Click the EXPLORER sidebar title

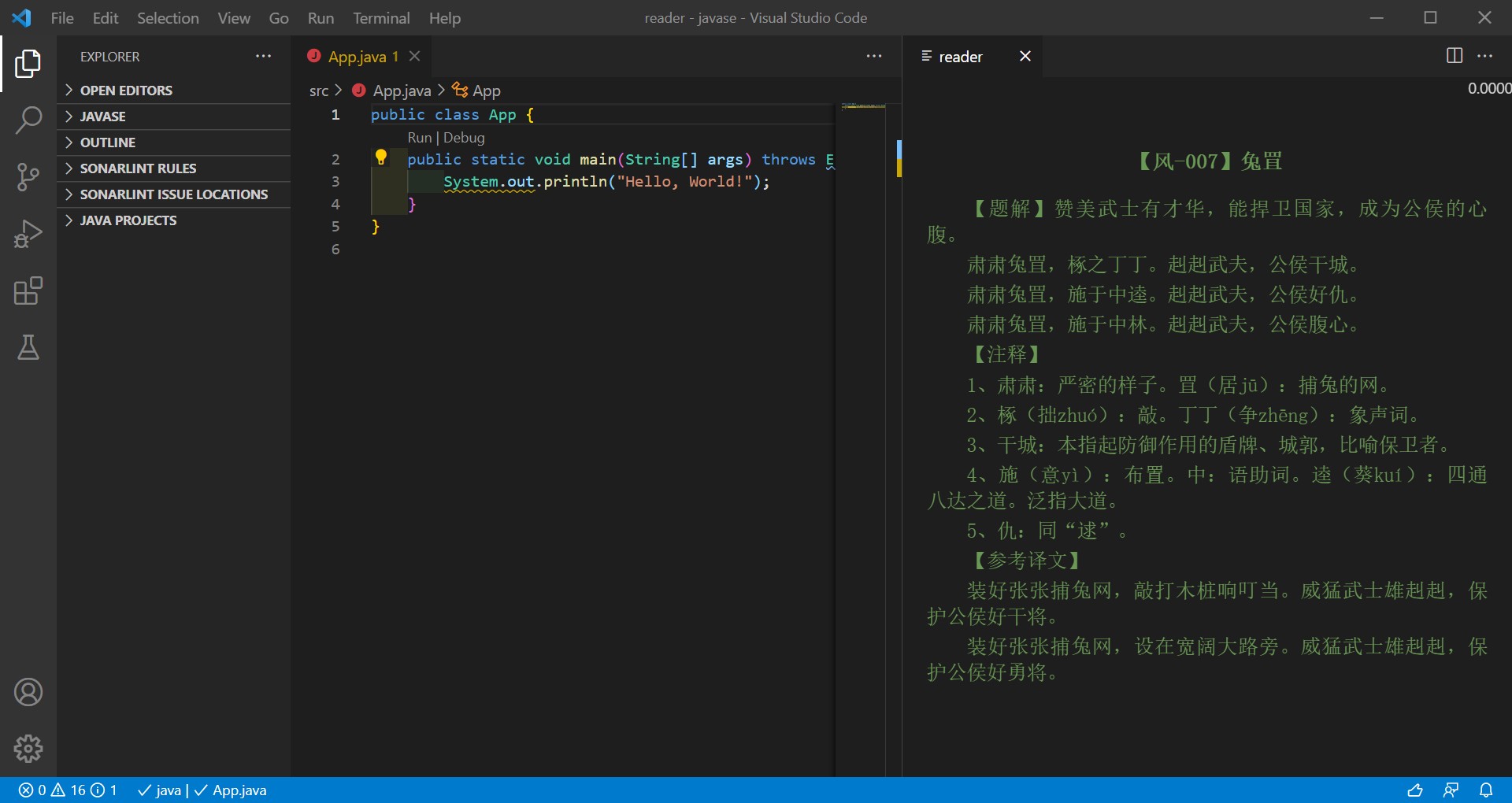(109, 57)
